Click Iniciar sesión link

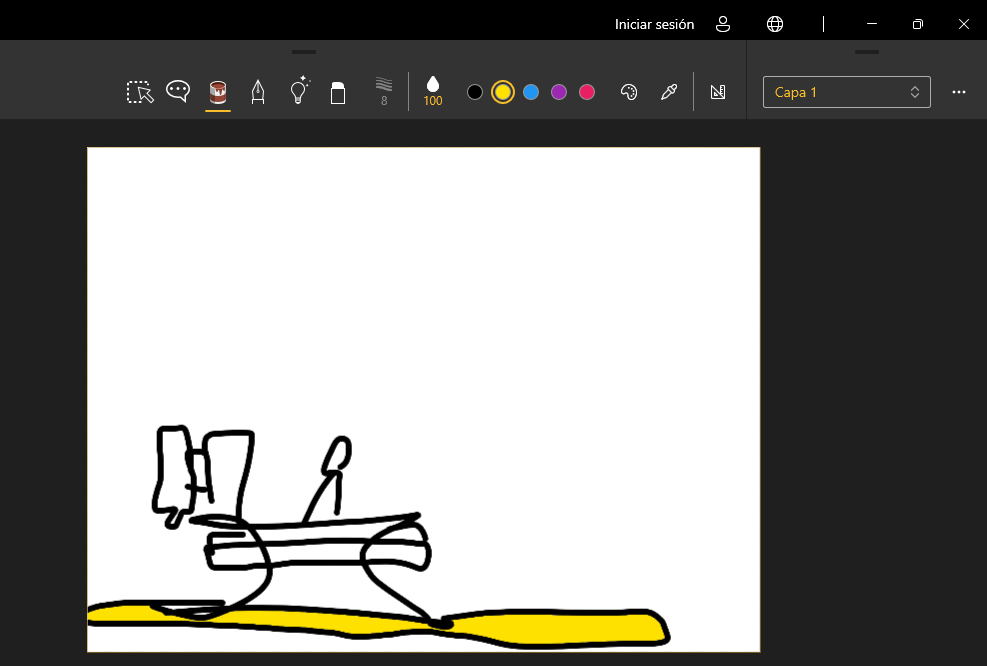tap(654, 24)
